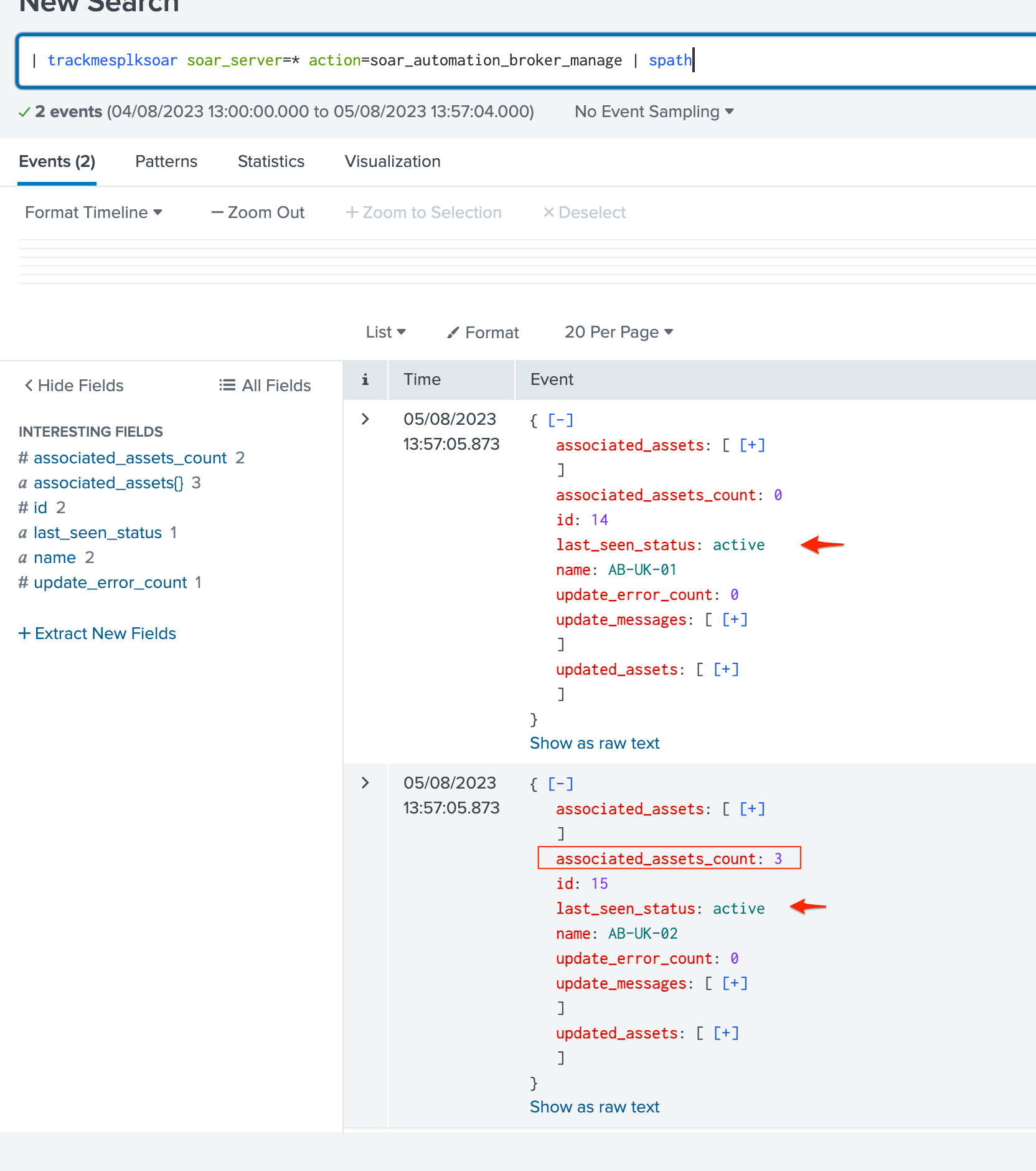
Task: Click active status in AB-UK-01 event
Action: (738, 545)
